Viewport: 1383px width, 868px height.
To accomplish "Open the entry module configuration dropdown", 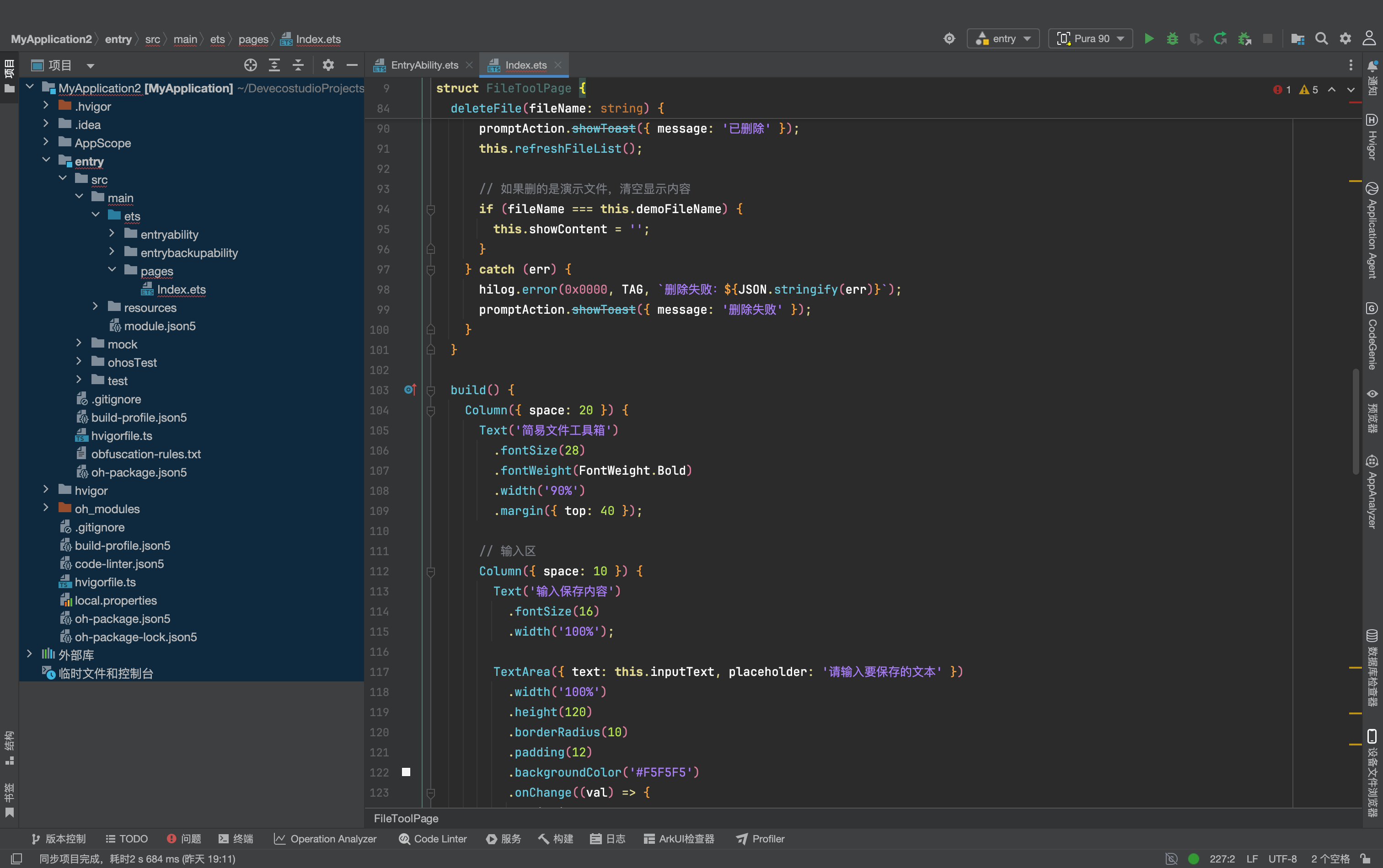I will pyautogui.click(x=1003, y=38).
